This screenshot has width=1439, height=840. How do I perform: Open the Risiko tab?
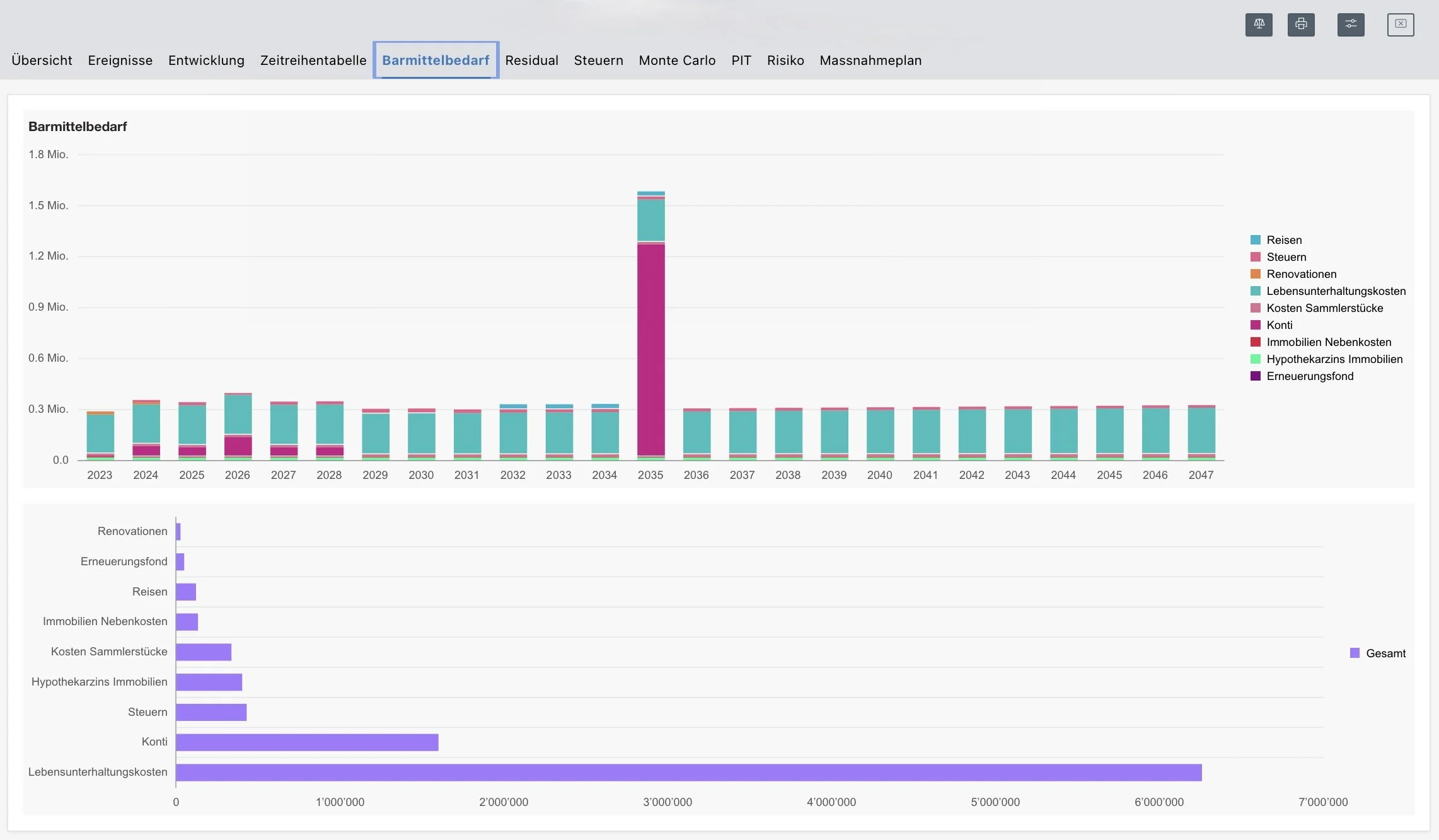point(785,60)
